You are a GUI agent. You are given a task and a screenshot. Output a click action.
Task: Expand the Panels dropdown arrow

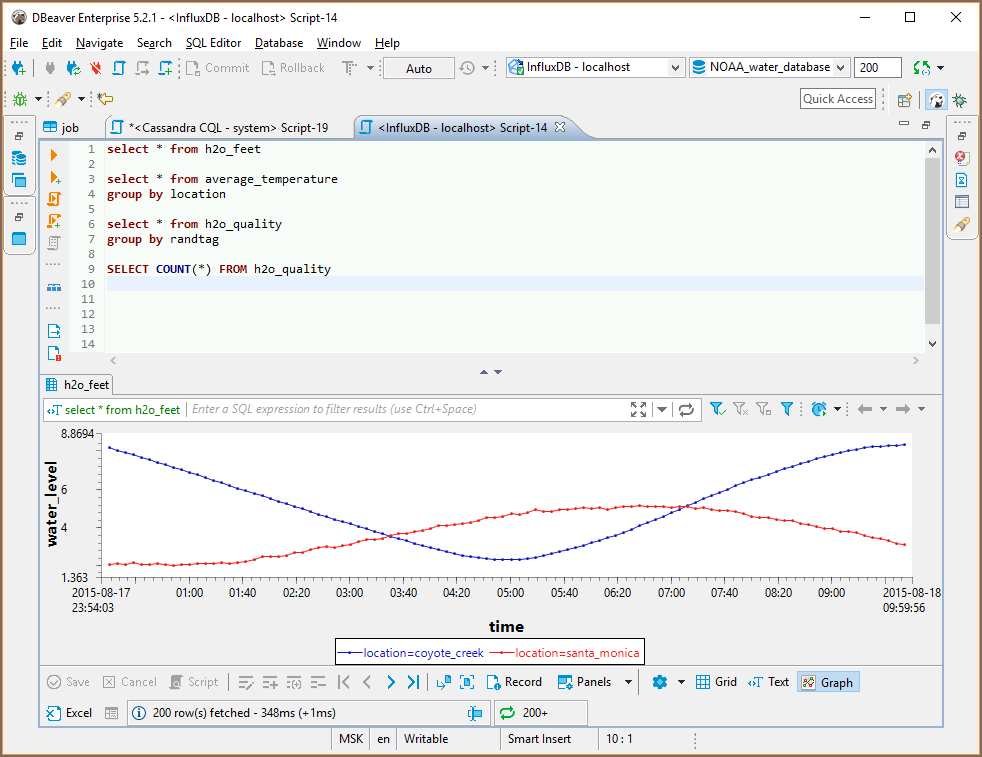[x=629, y=682]
